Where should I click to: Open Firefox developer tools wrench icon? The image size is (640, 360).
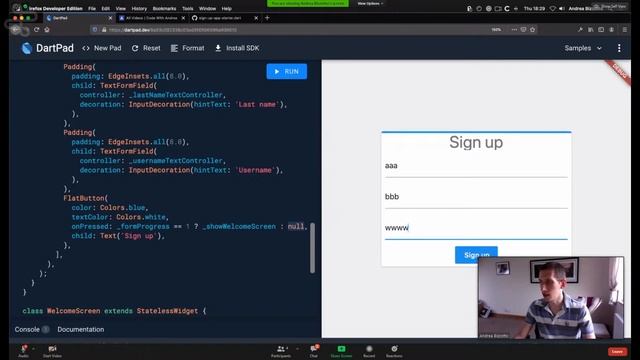pos(580,29)
